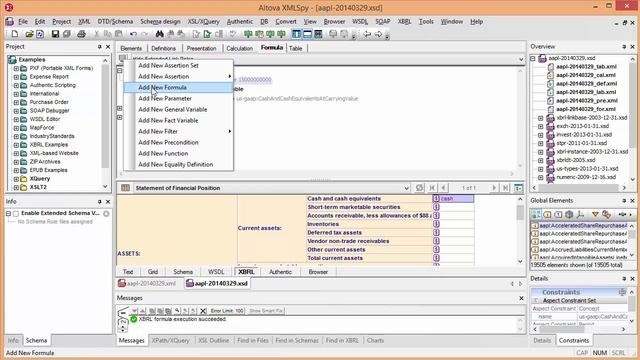Image resolution: width=640 pixels, height=360 pixels.
Task: Open the aapl-20140329.xml file tab
Action: [x=147, y=283]
